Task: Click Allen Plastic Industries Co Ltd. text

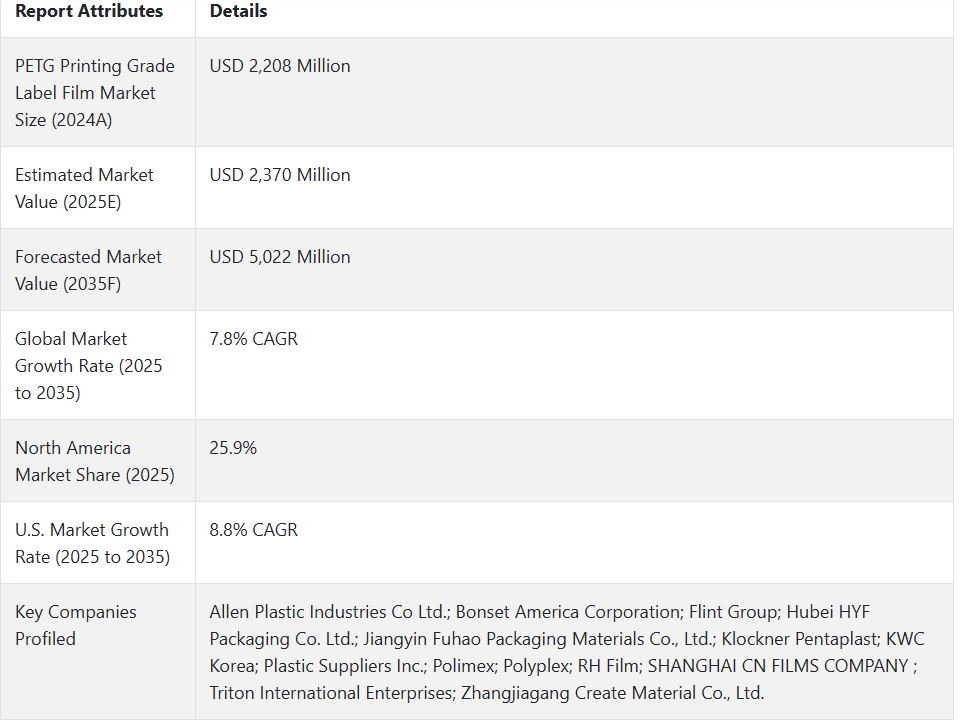Action: 330,612
